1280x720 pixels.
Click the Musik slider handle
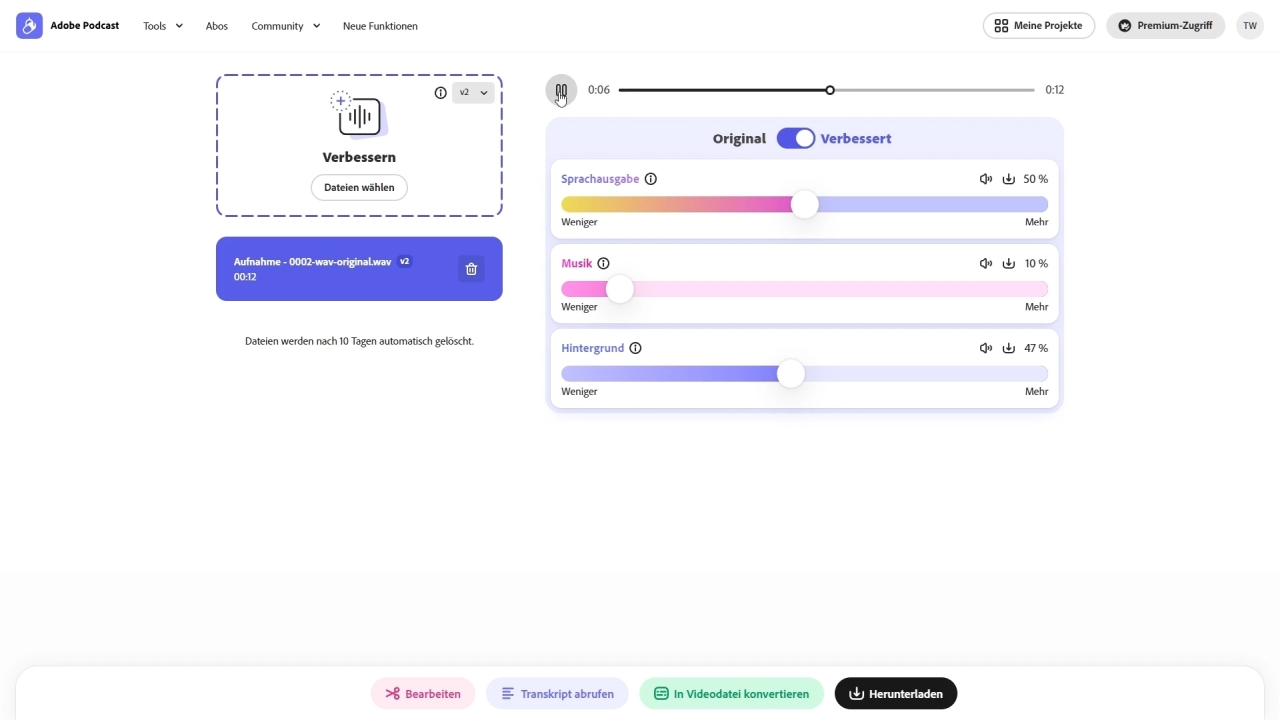tap(620, 290)
